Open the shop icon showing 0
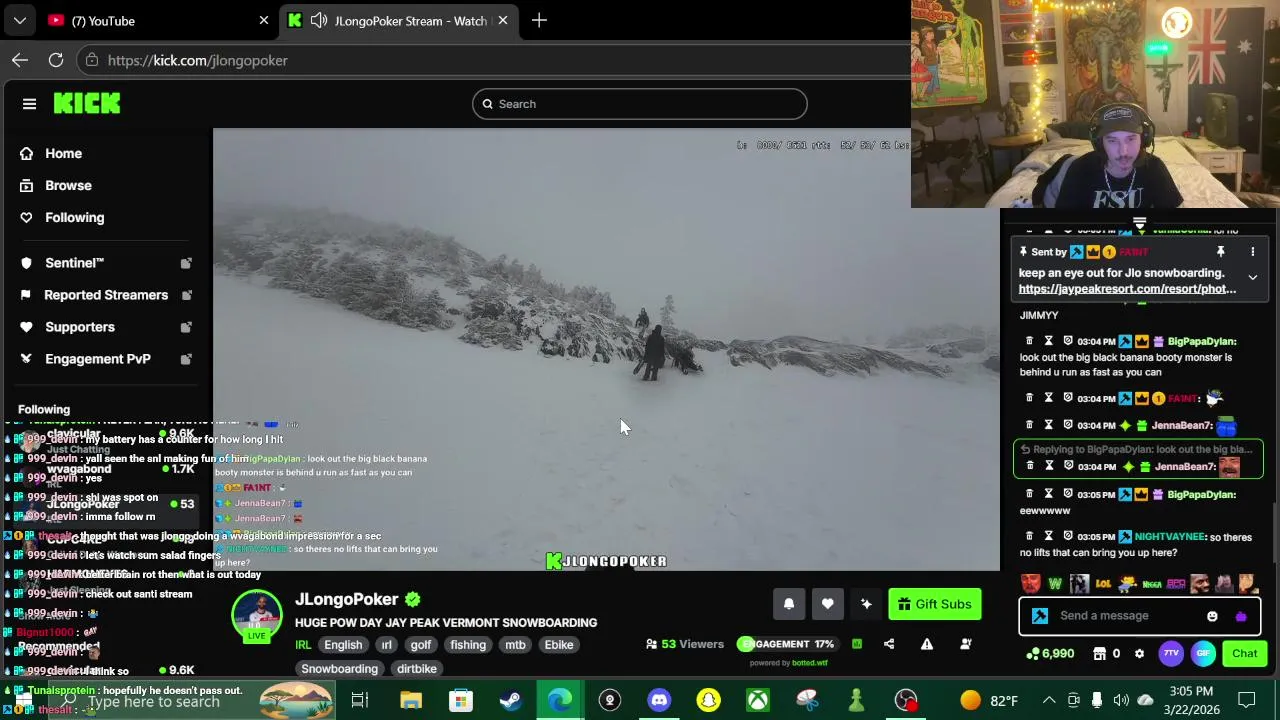This screenshot has width=1280, height=720. click(1107, 654)
